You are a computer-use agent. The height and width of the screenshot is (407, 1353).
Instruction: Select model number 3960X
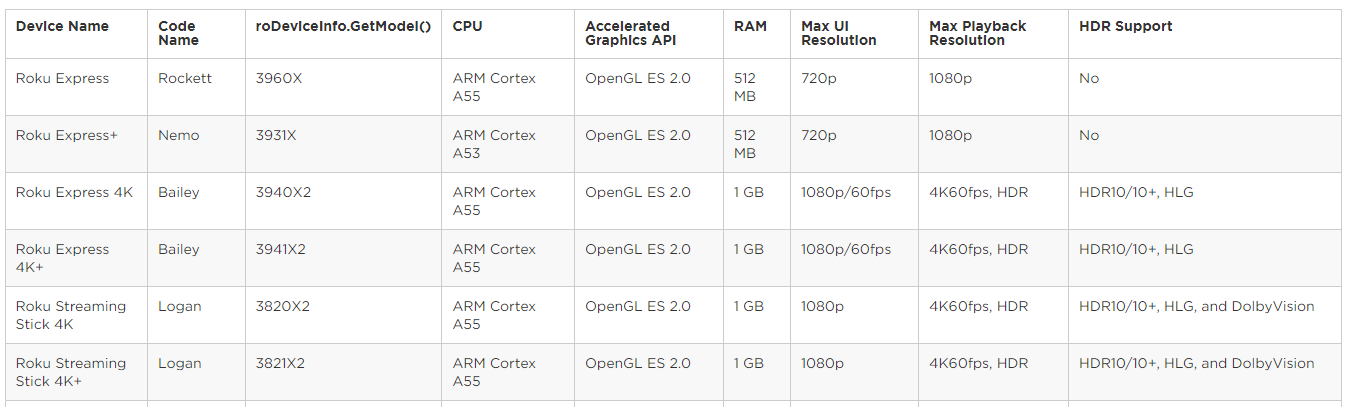coord(279,78)
